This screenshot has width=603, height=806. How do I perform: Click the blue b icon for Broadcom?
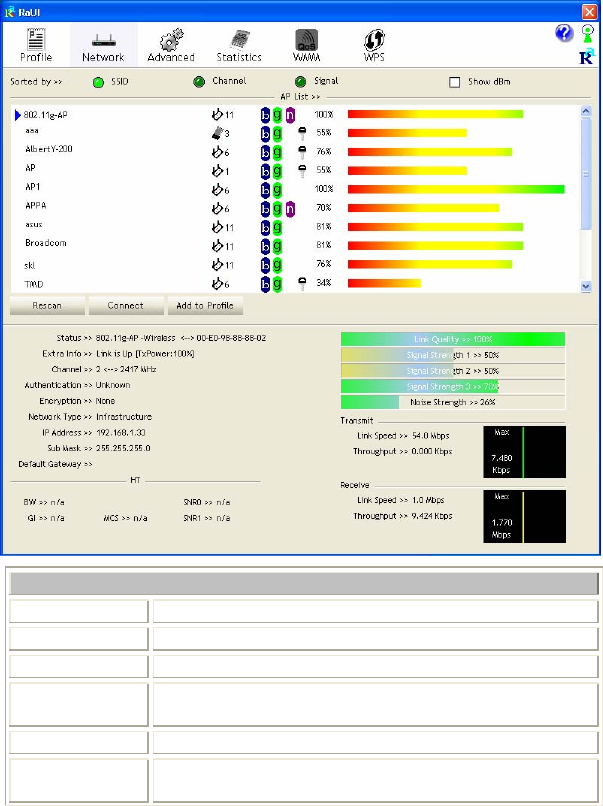pyautogui.click(x=265, y=246)
